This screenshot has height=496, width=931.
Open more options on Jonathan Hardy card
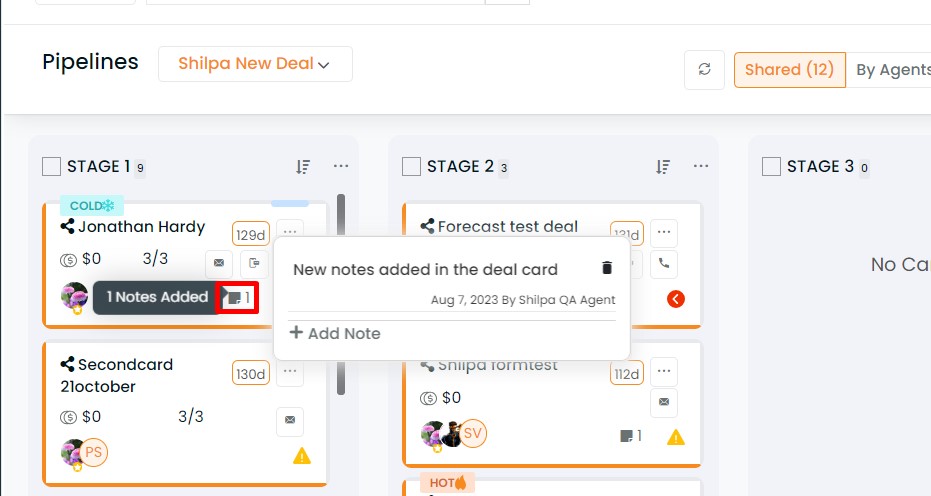290,231
